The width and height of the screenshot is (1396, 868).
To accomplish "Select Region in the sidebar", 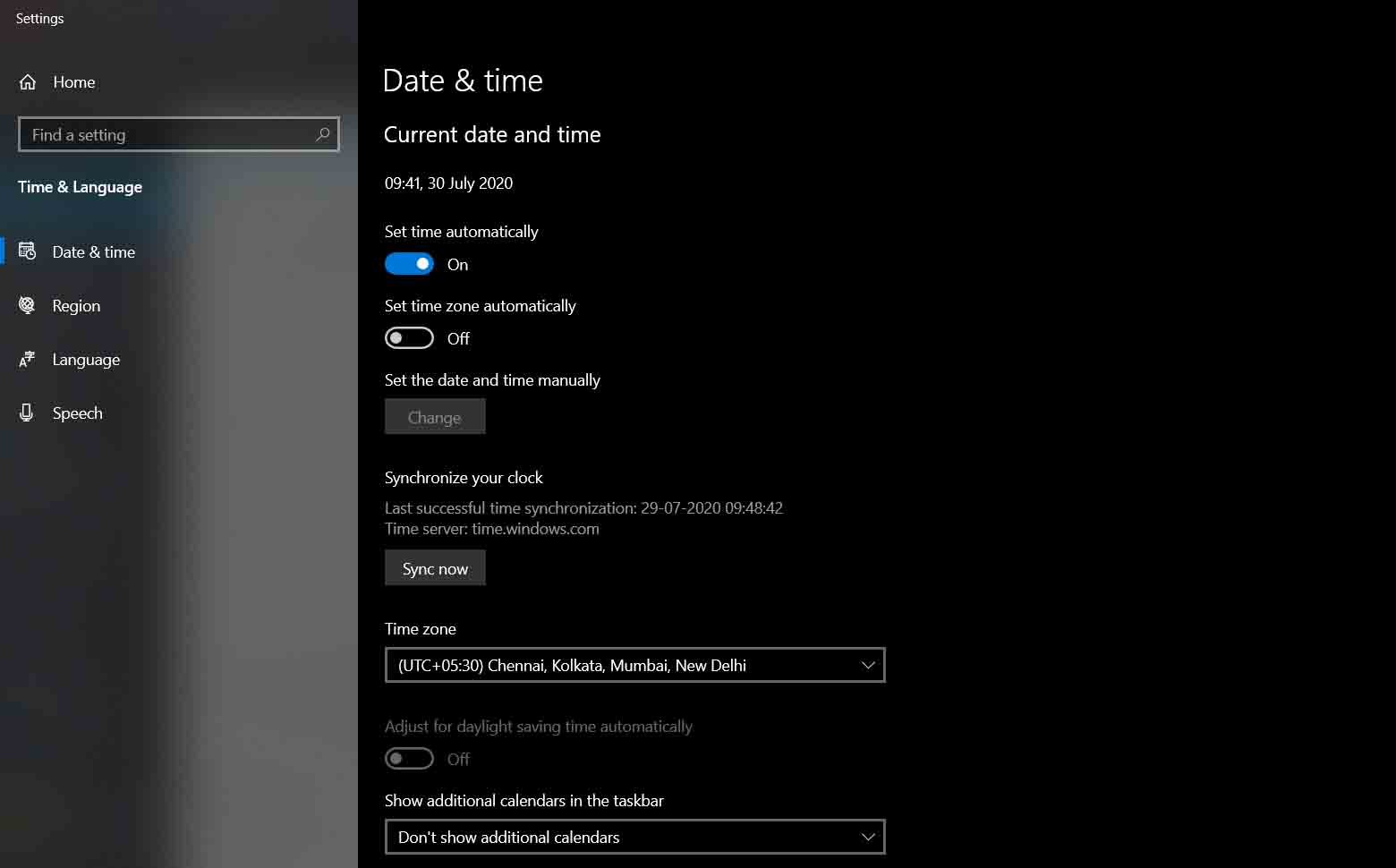I will pos(76,305).
